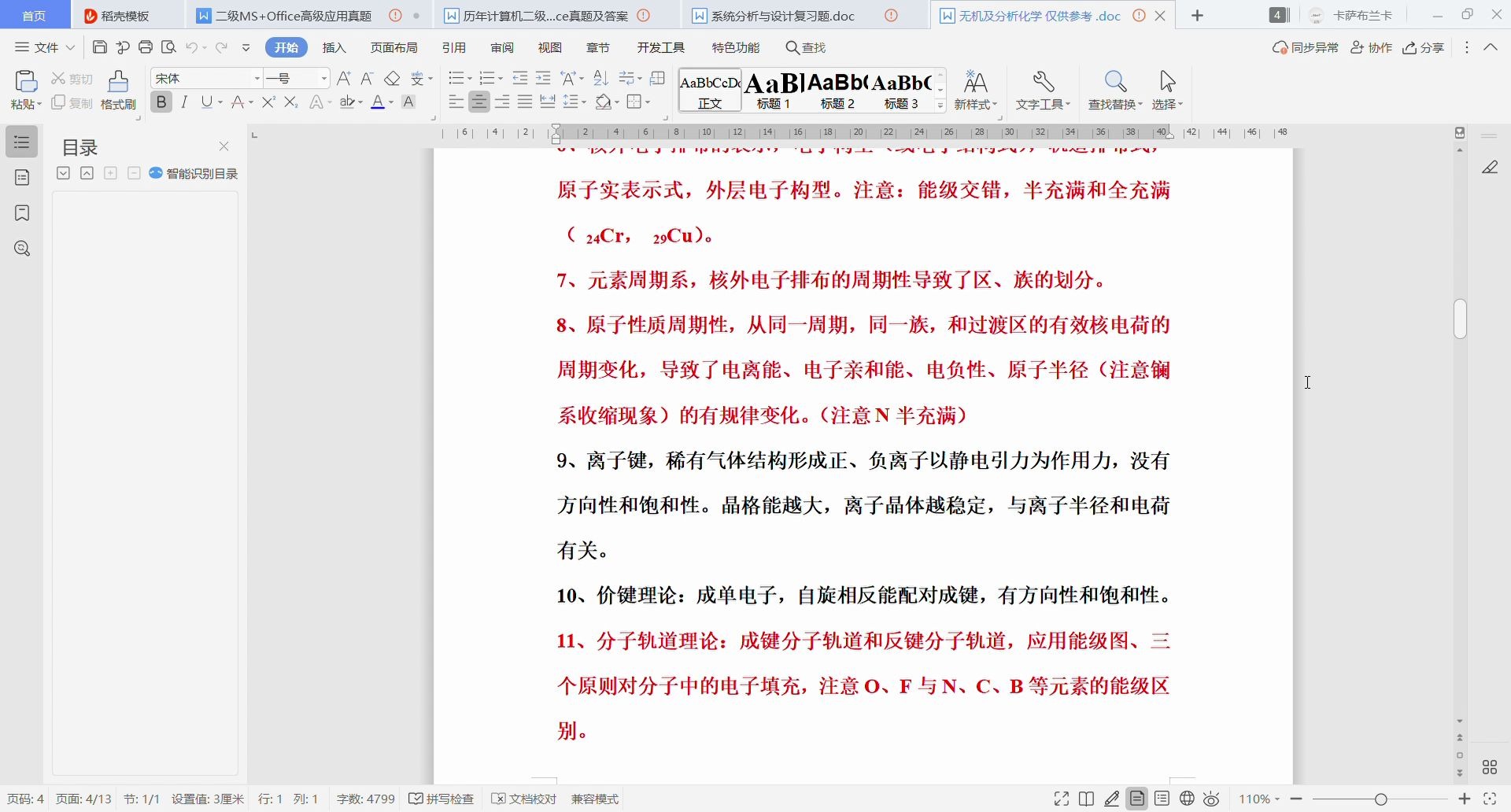Viewport: 1511px width, 812px height.
Task: Click the zoom slider handle
Action: point(1381,799)
